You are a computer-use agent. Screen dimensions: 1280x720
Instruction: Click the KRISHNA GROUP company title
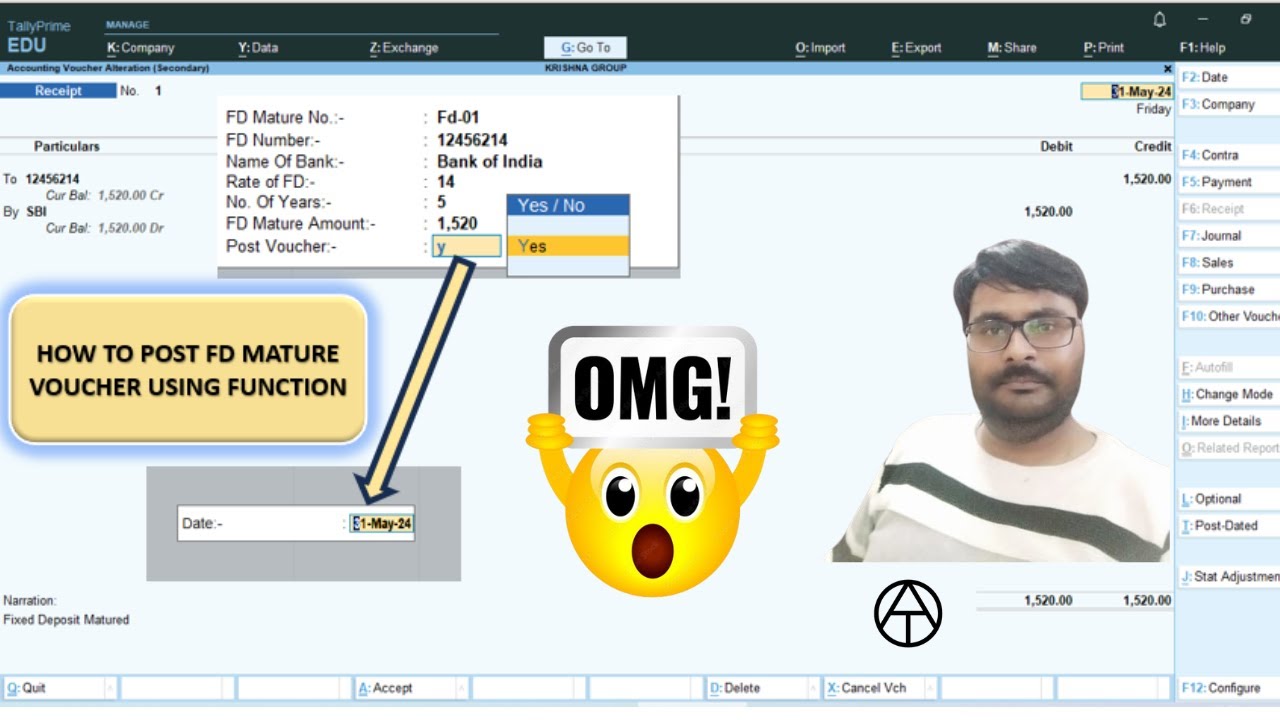coord(586,68)
